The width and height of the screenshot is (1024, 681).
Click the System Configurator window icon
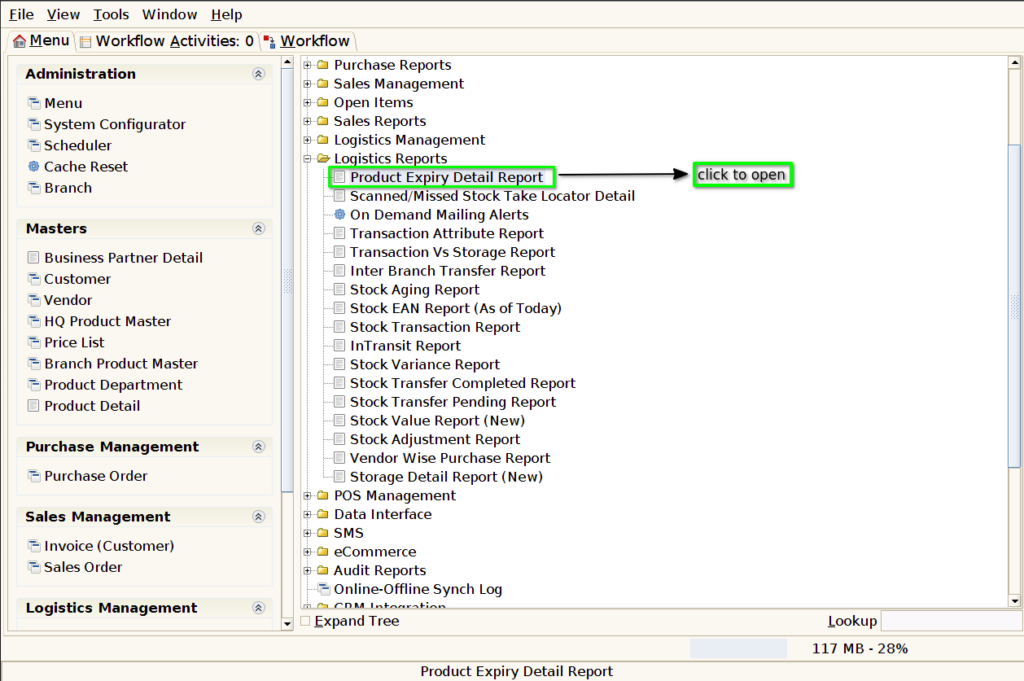click(x=34, y=124)
